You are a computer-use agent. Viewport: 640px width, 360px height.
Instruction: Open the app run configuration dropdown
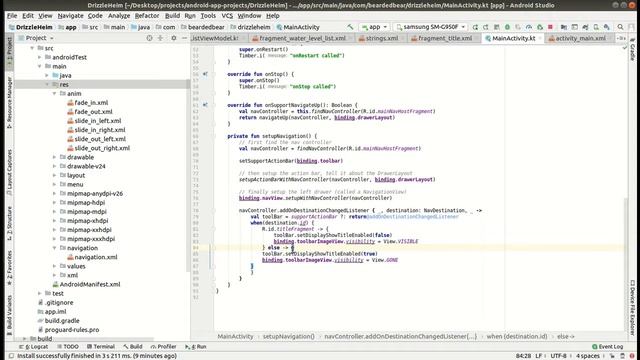click(374, 27)
